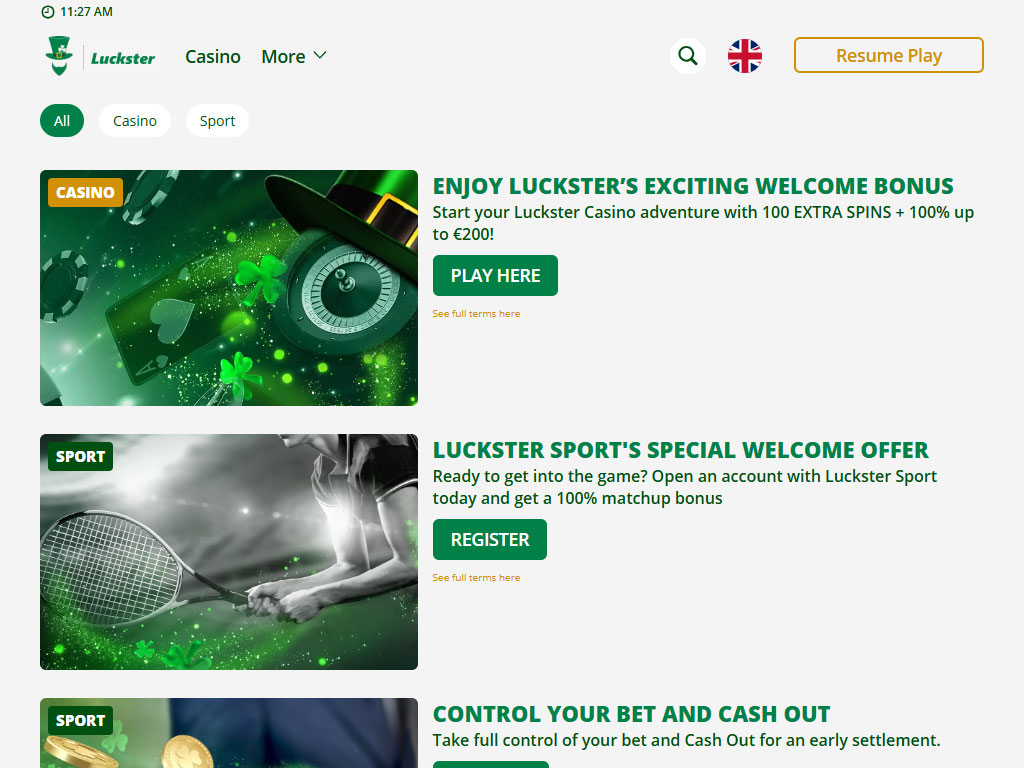Click the SPORT badge on the coins image
1024x768 pixels.
pyautogui.click(x=80, y=720)
